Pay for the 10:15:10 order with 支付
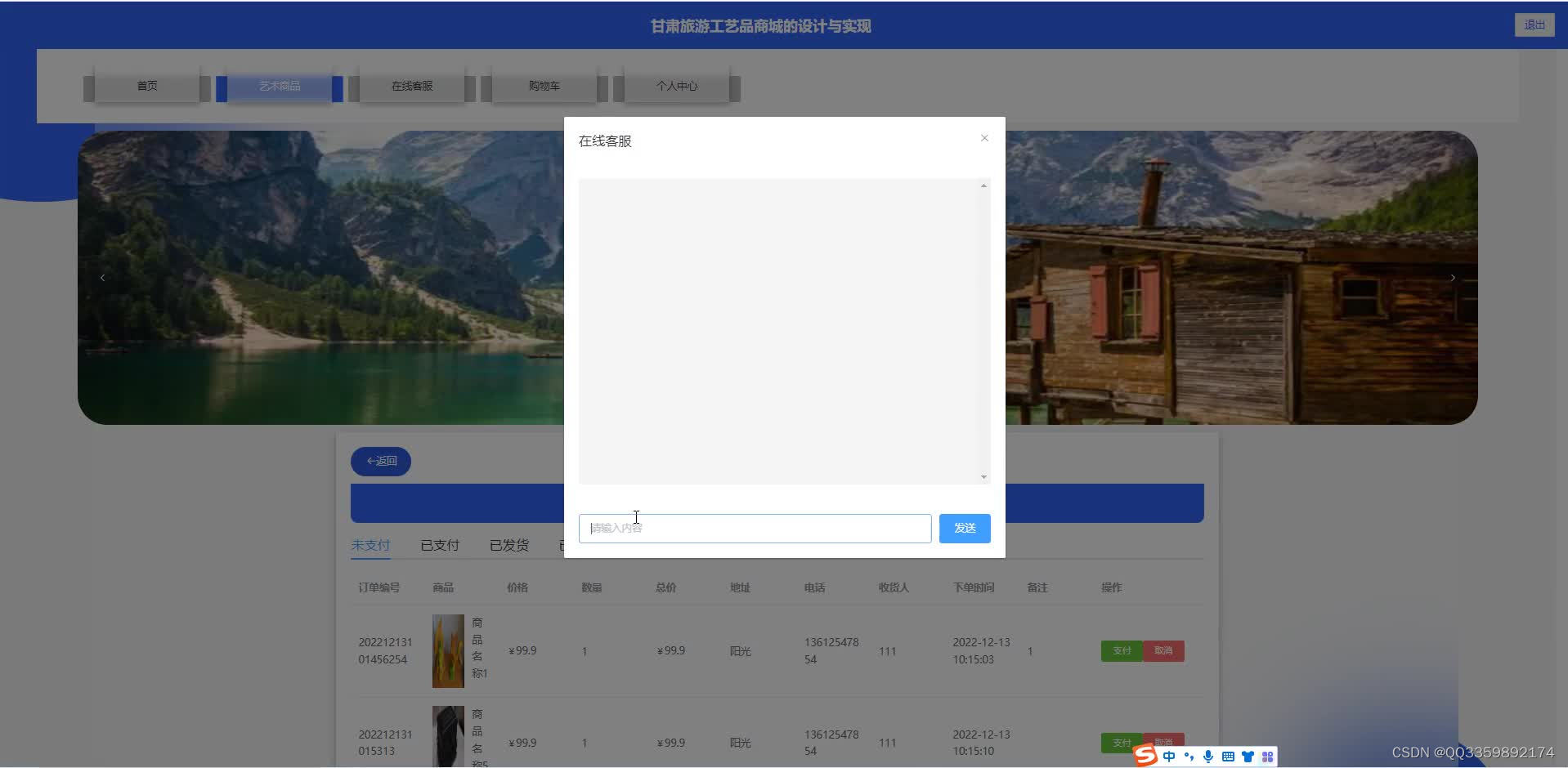The image size is (1568, 768). coord(1122,743)
